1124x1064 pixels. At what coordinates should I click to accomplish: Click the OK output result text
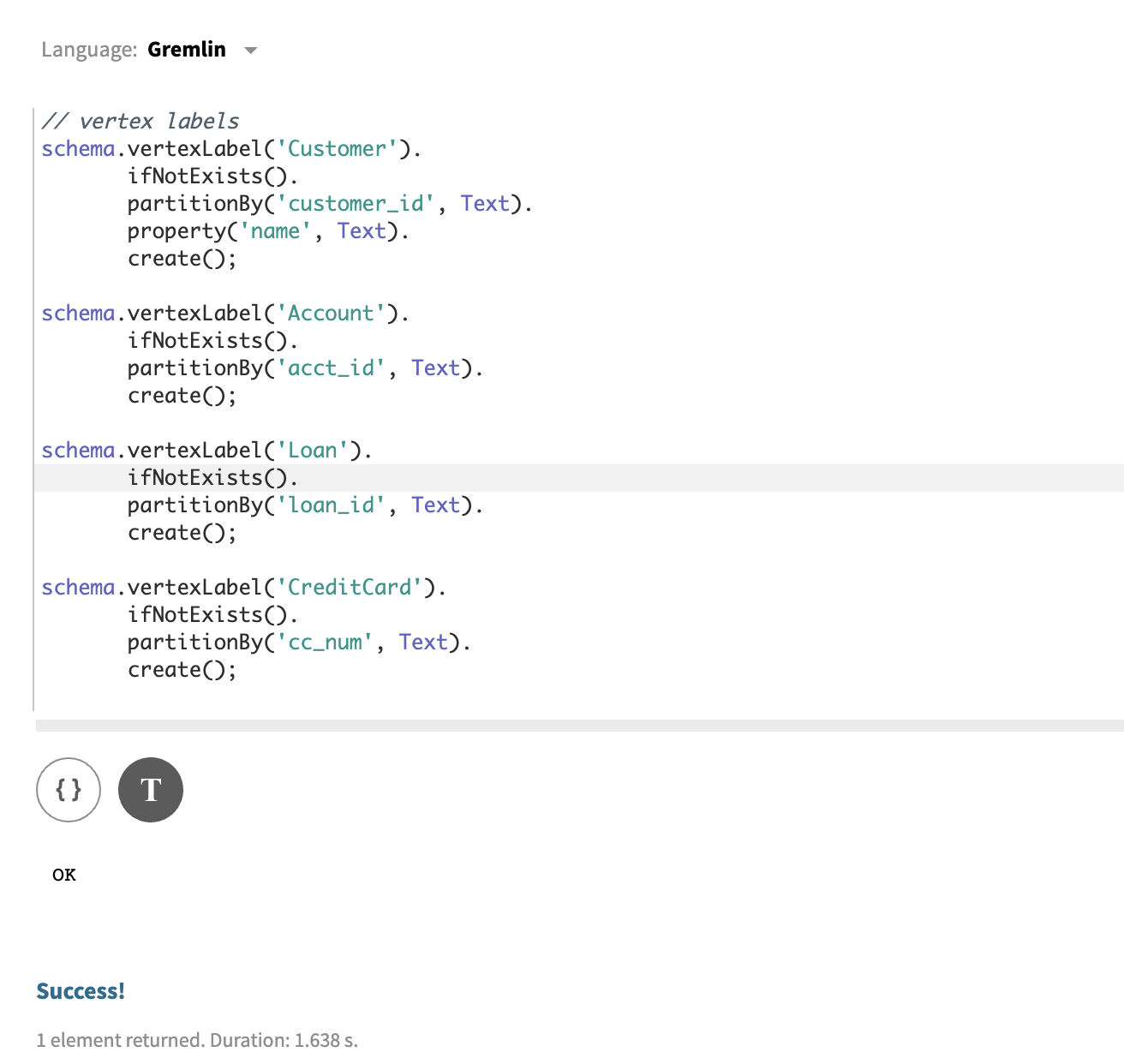[x=64, y=875]
